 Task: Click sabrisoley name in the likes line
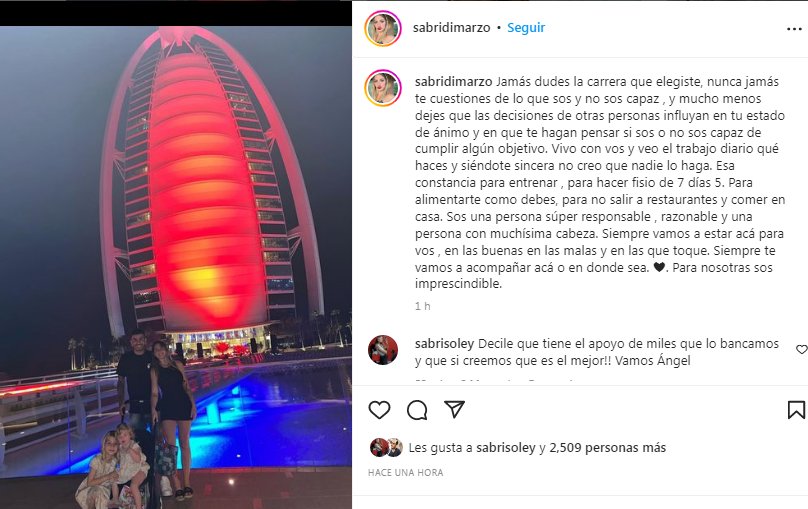[x=506, y=448]
